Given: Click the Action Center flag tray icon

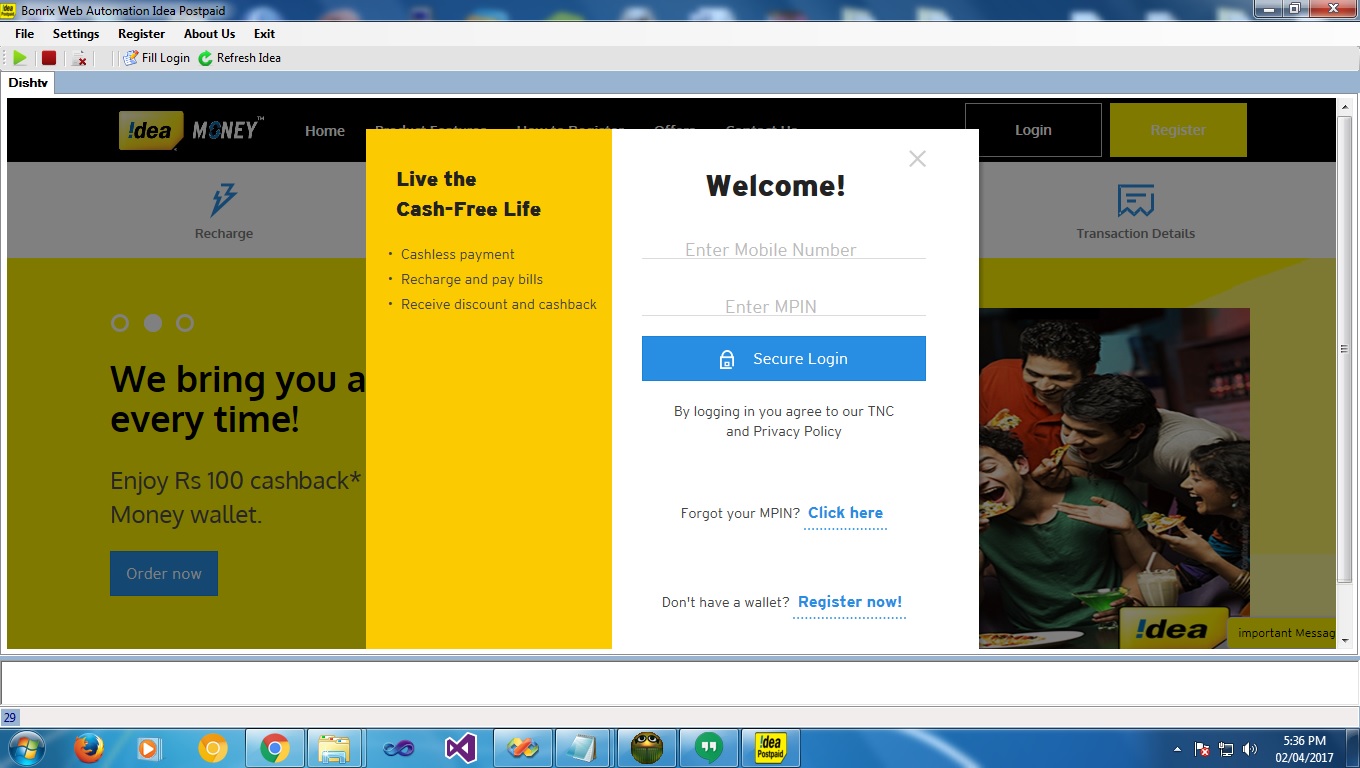Looking at the screenshot, I should (x=1203, y=749).
